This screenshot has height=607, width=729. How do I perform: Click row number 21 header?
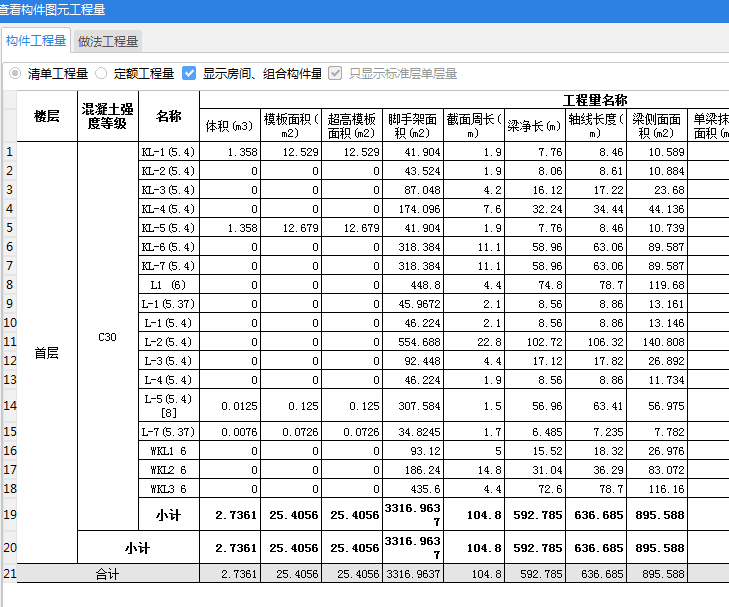[9, 574]
